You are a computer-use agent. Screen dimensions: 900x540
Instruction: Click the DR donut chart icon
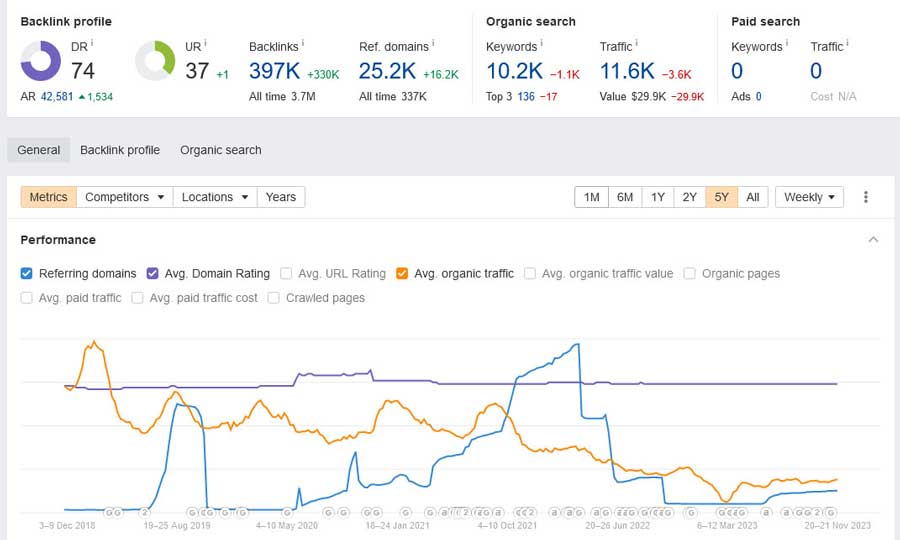[x=41, y=61]
